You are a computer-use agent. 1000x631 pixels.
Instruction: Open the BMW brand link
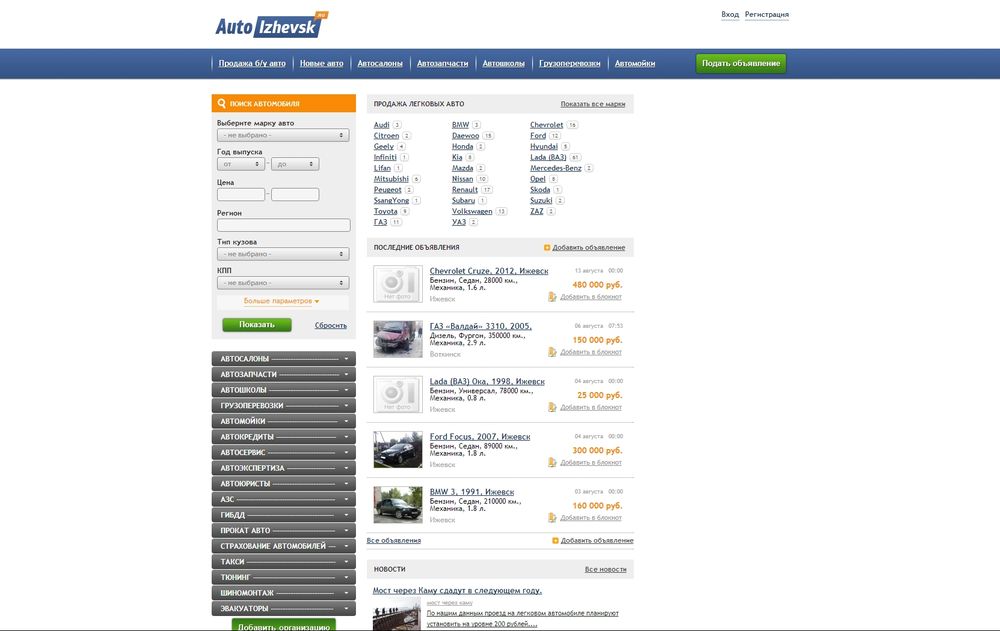pyautogui.click(x=460, y=125)
